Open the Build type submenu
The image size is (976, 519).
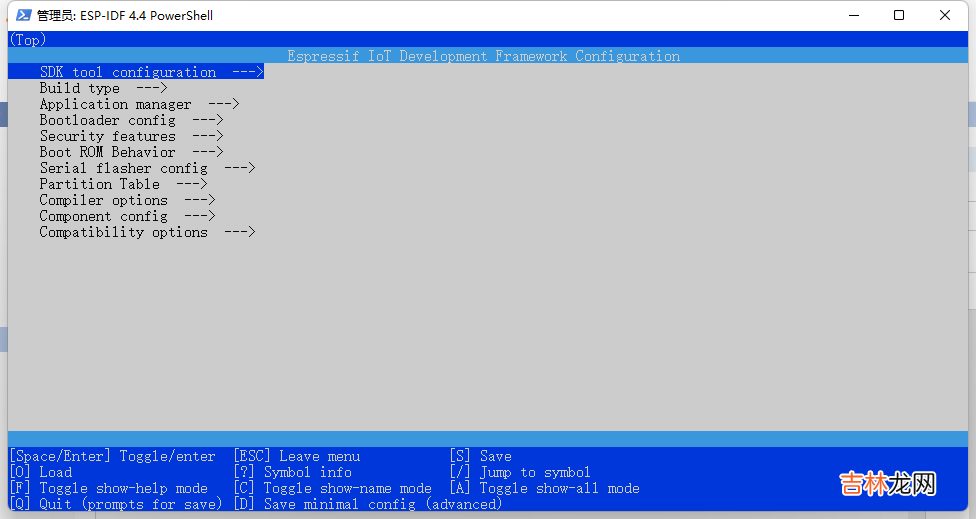coord(80,88)
